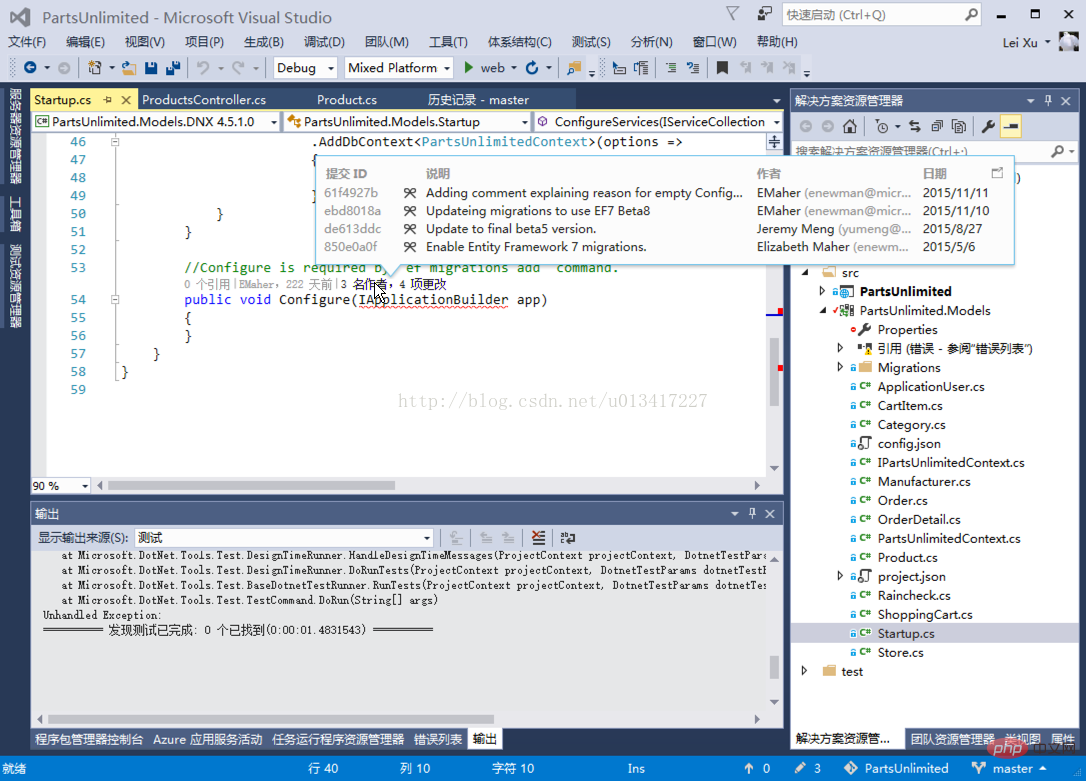Viewport: 1086px width, 781px height.
Task: Click the Output panel horizontal scrollbar
Action: tap(271, 719)
